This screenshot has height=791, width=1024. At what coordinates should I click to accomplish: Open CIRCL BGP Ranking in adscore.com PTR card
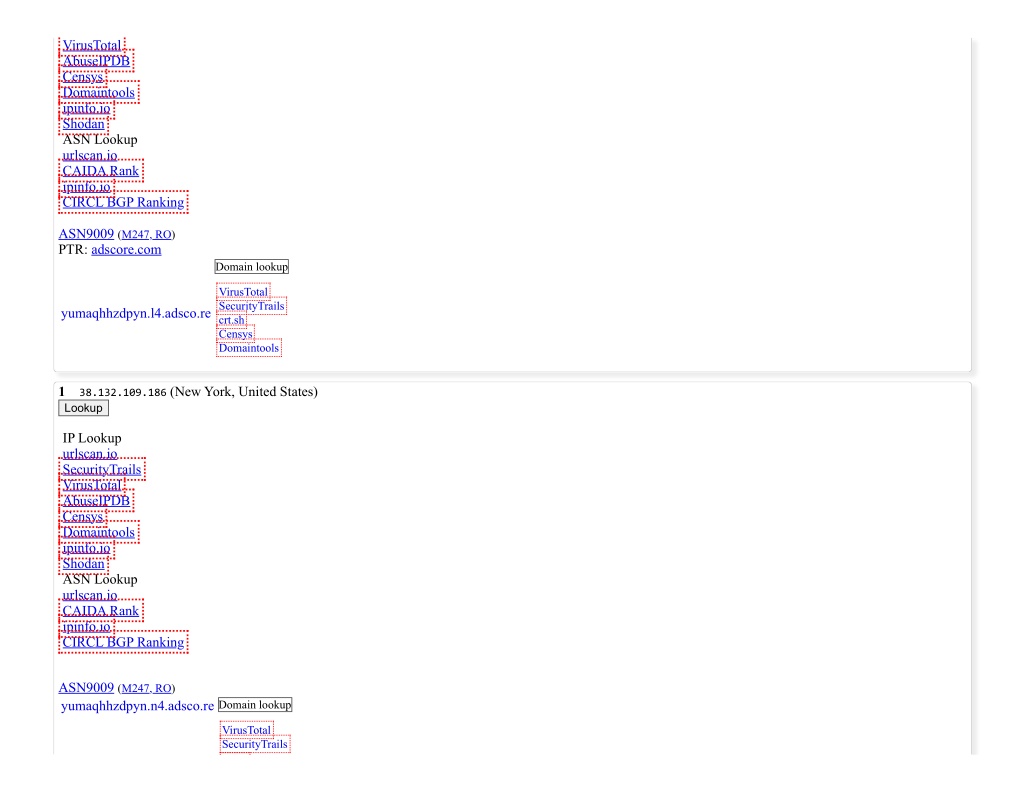(x=123, y=202)
